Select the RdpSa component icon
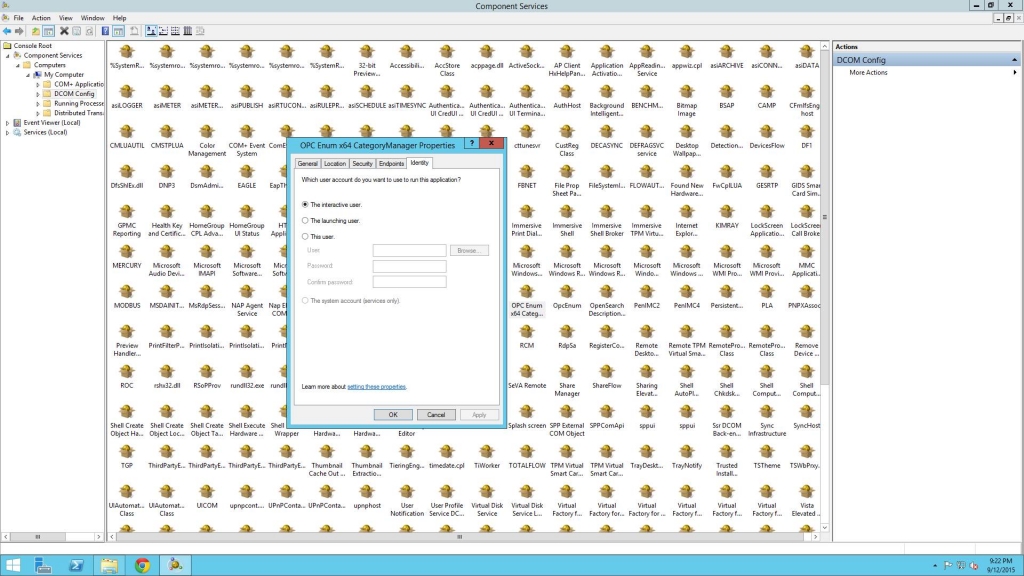This screenshot has height=576, width=1024. pos(567,336)
